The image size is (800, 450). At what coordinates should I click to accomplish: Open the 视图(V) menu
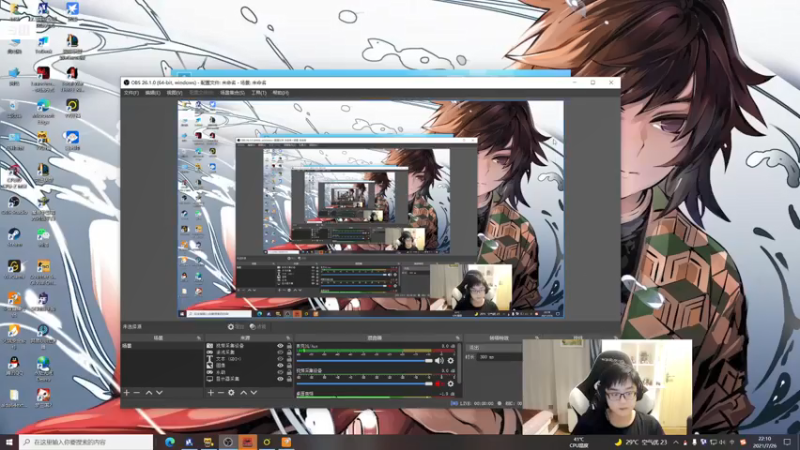pyautogui.click(x=174, y=93)
